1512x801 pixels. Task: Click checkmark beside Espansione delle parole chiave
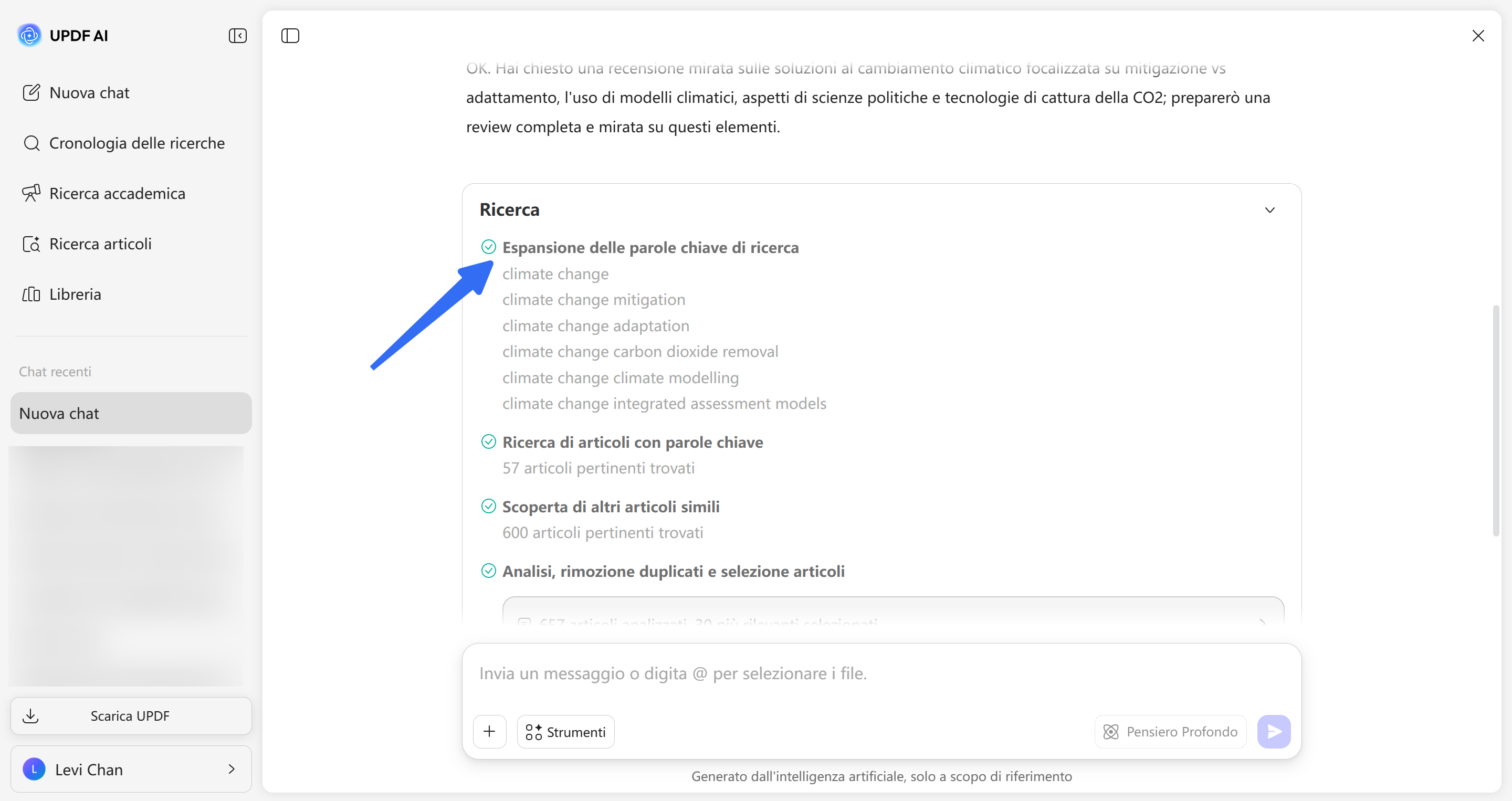[488, 247]
